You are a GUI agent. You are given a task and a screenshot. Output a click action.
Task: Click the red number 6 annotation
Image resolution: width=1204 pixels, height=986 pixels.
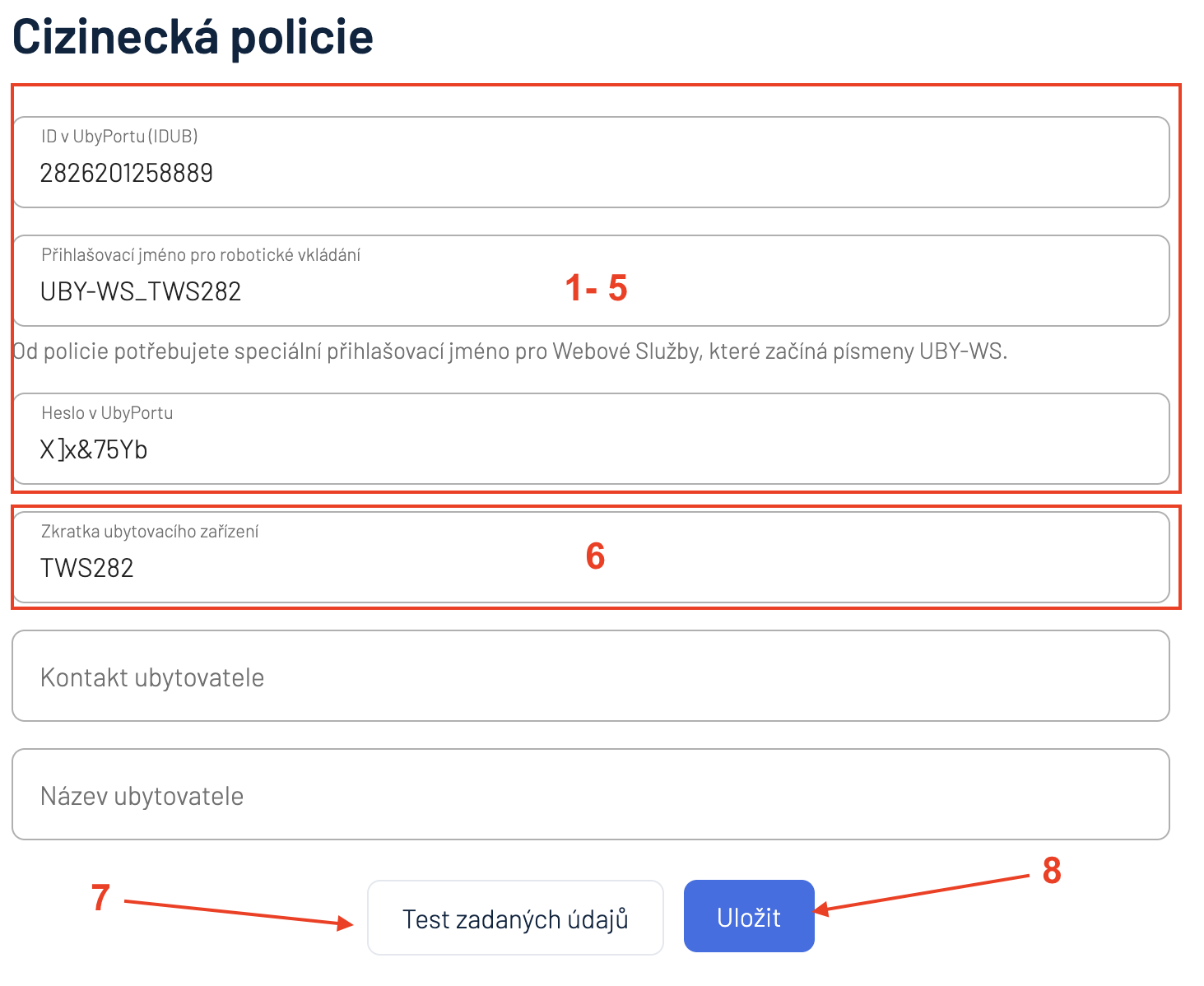pyautogui.click(x=595, y=556)
